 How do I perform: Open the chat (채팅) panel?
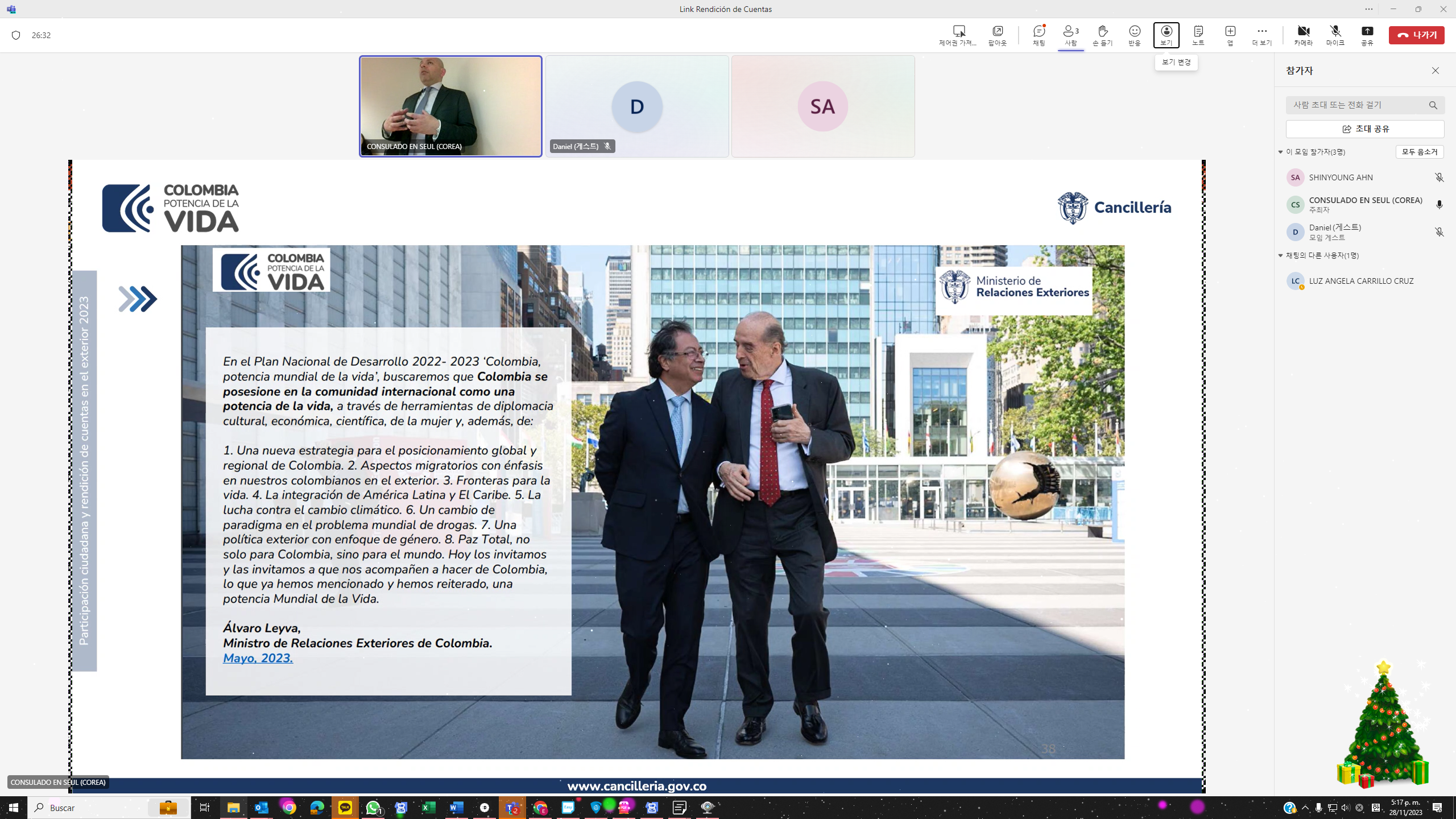pyautogui.click(x=1039, y=35)
